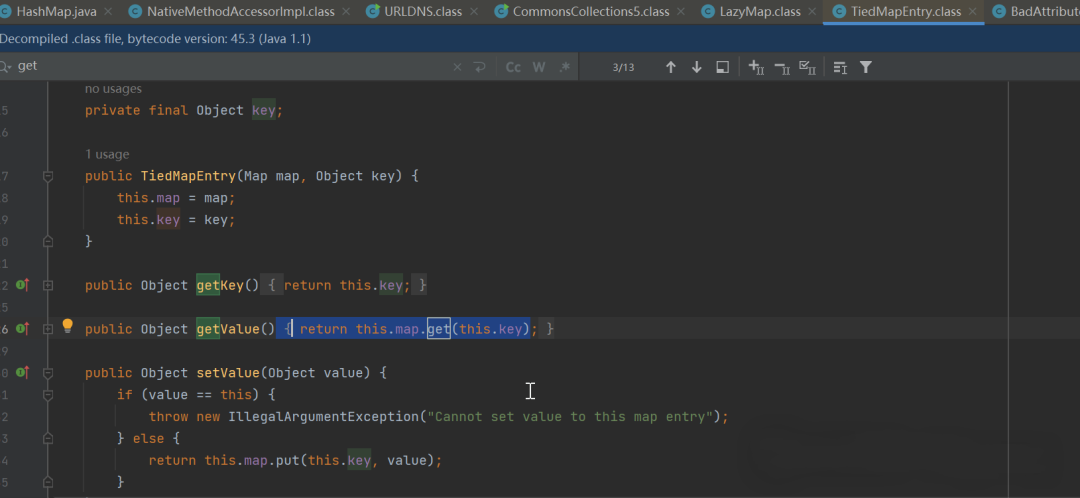Close the NativeMethodAccessorImpl.class tab
The image size is (1080, 498).
tap(346, 12)
